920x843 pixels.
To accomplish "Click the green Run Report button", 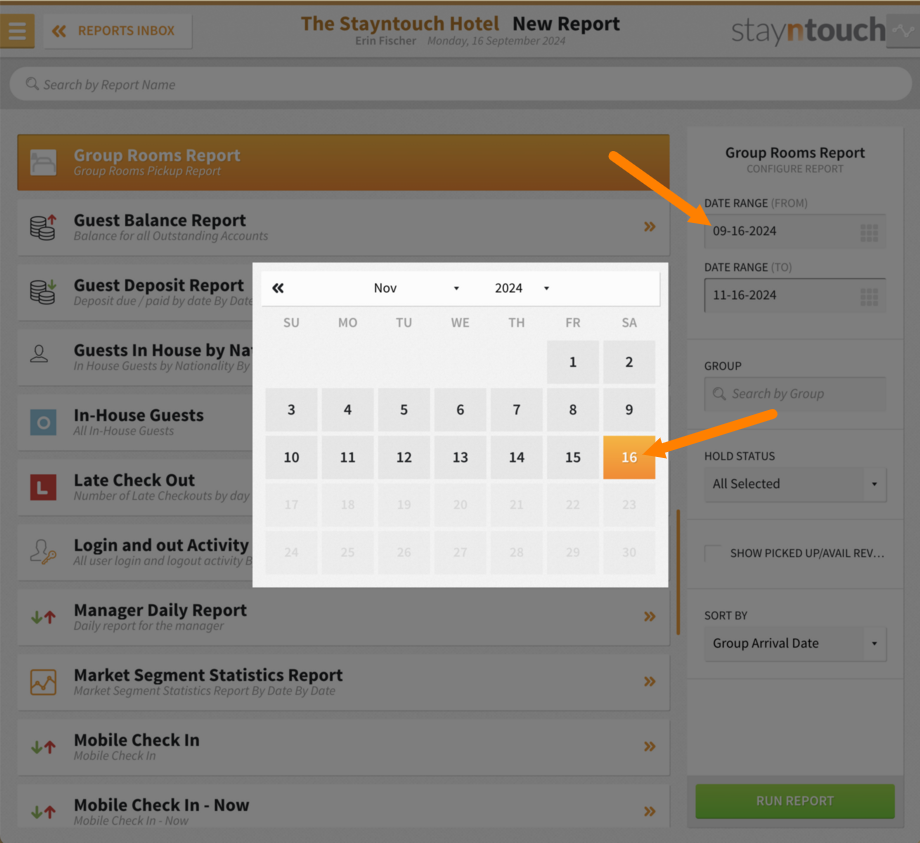I will [794, 801].
